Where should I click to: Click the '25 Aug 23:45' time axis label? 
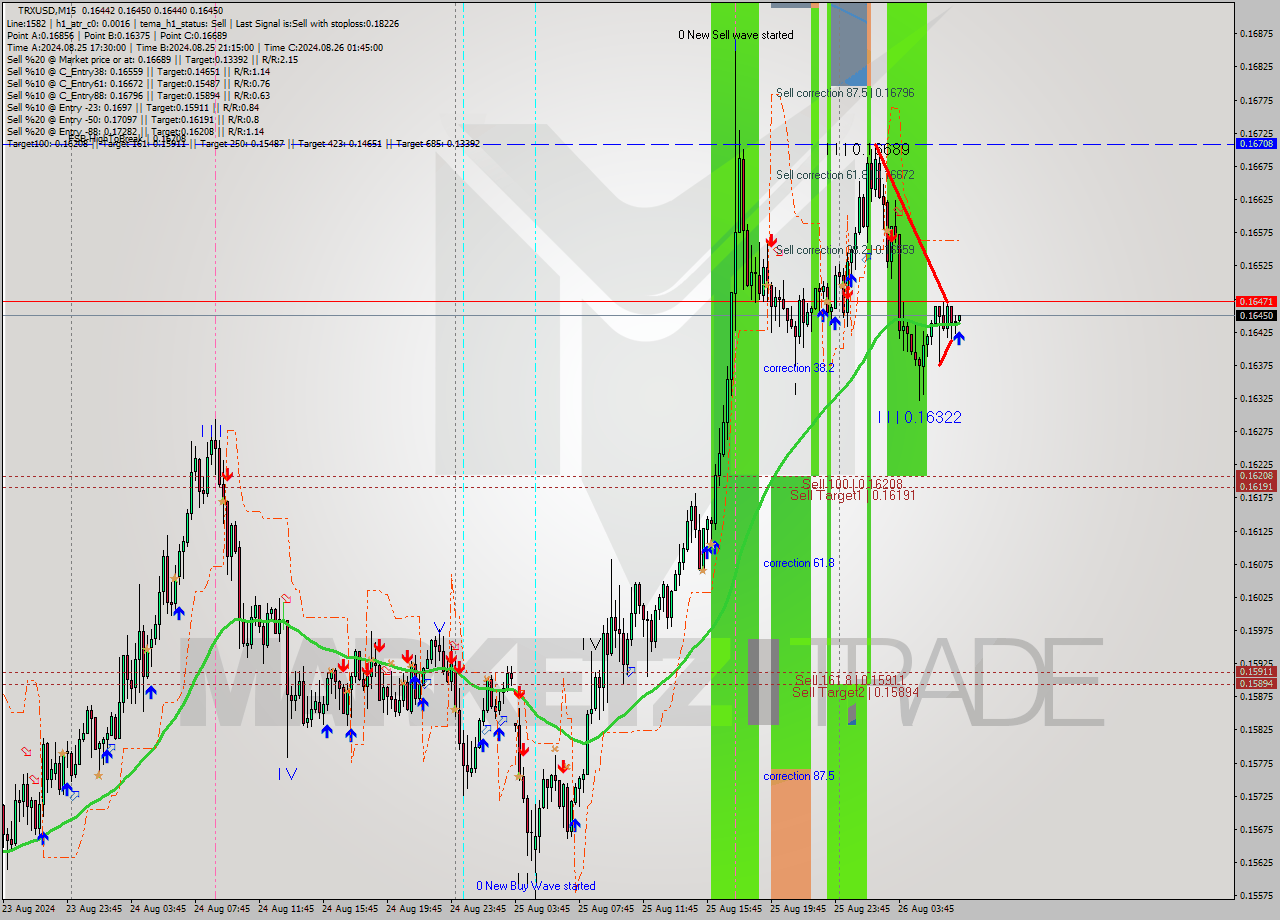pyautogui.click(x=862, y=910)
